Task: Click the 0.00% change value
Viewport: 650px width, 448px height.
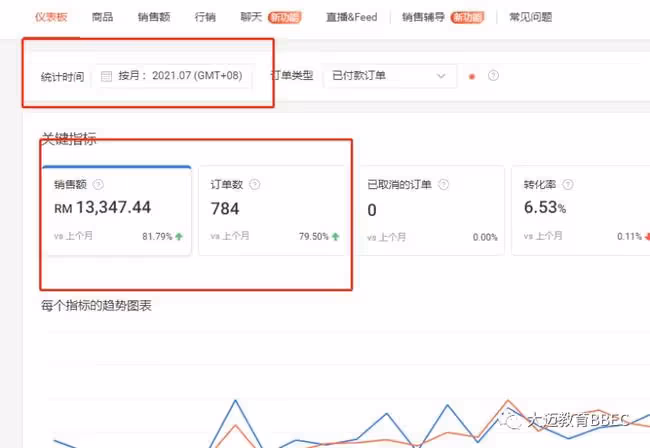Action: 485,237
